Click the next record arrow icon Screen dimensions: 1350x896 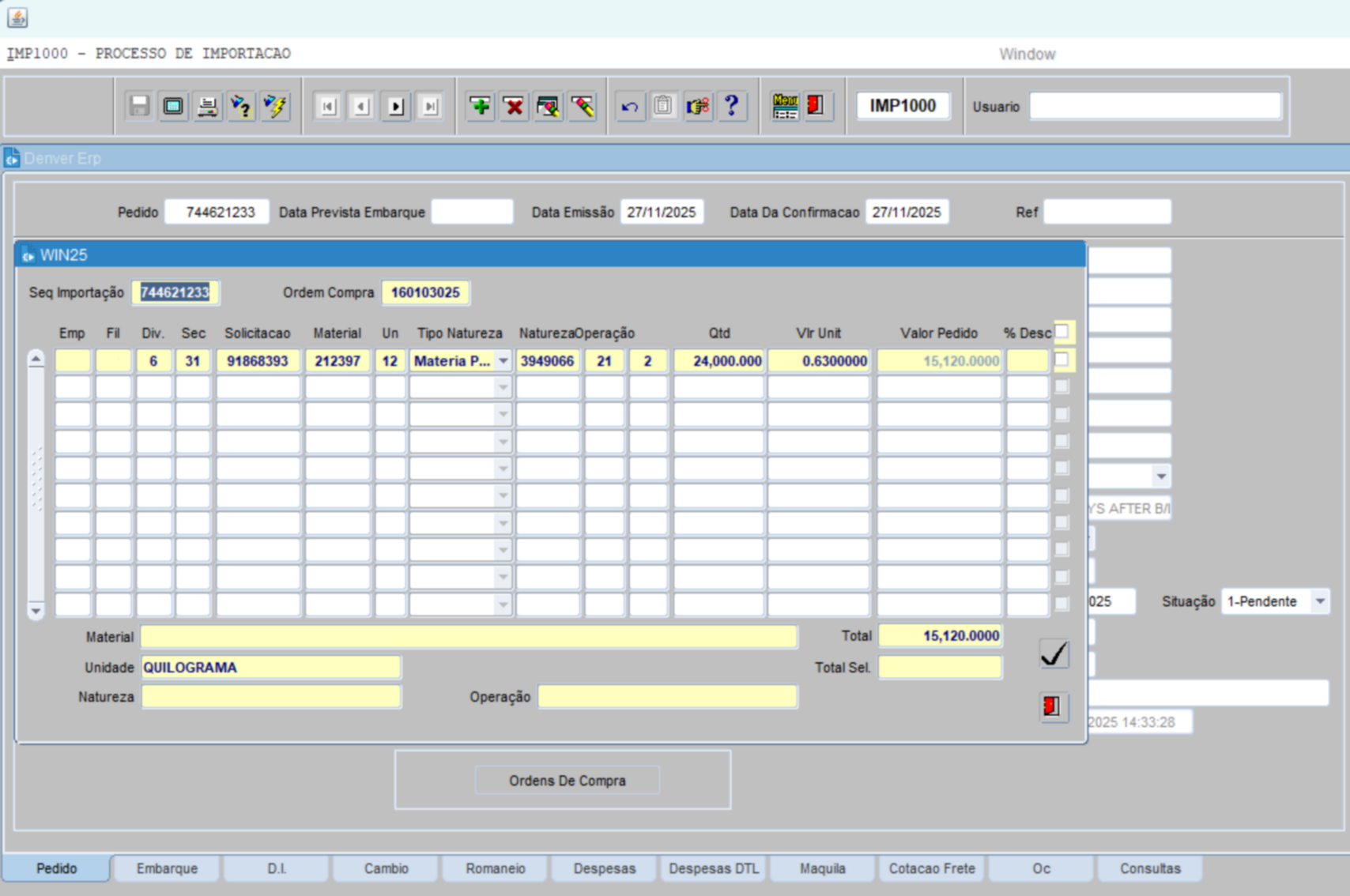[396, 106]
